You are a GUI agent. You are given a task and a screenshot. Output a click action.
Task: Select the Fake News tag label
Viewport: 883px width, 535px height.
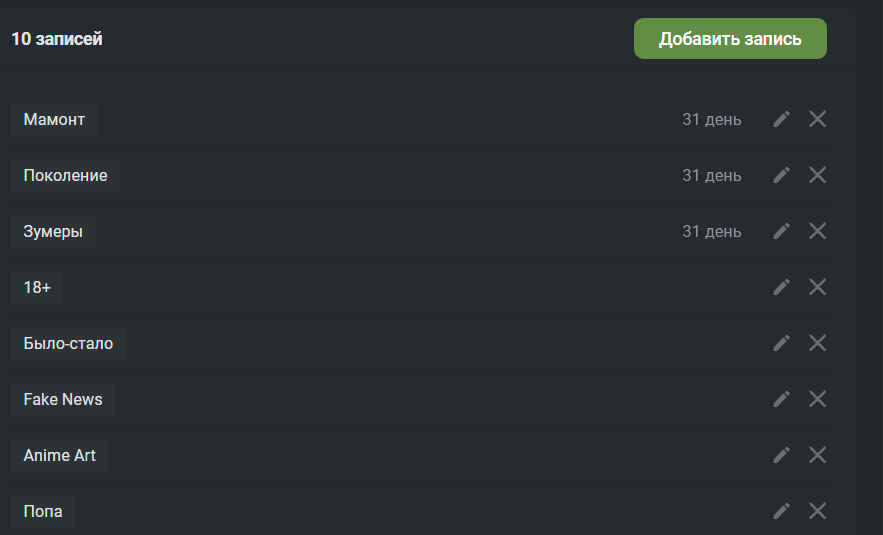[63, 400]
